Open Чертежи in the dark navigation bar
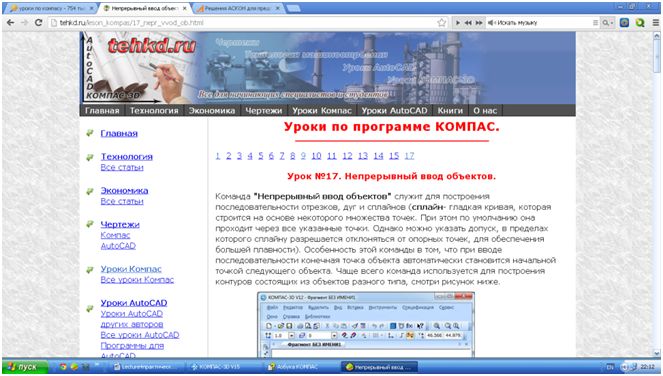663x376 pixels. (x=263, y=110)
